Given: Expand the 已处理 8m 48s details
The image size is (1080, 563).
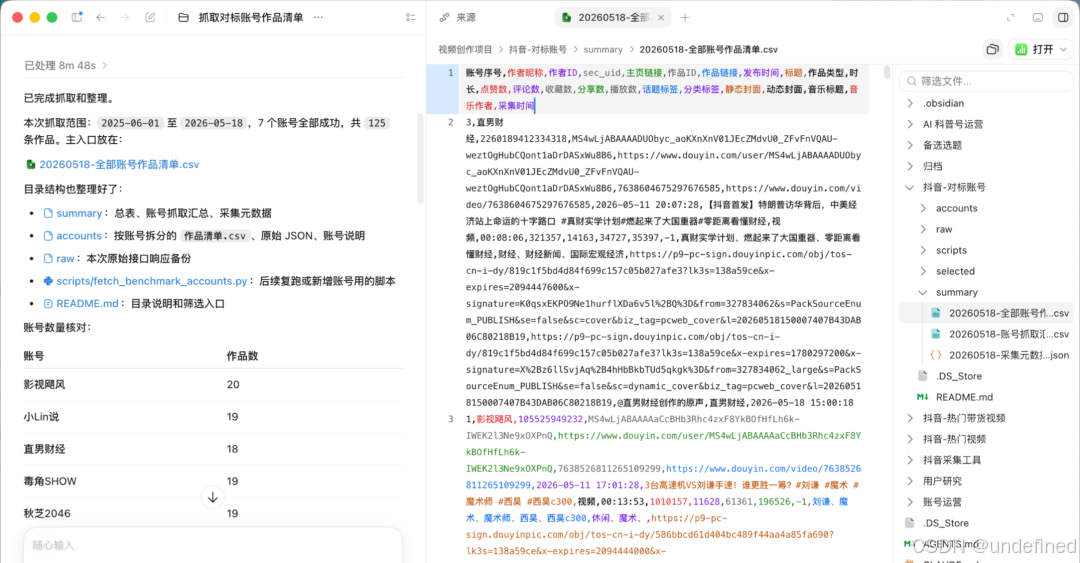Looking at the screenshot, I should (x=65, y=65).
